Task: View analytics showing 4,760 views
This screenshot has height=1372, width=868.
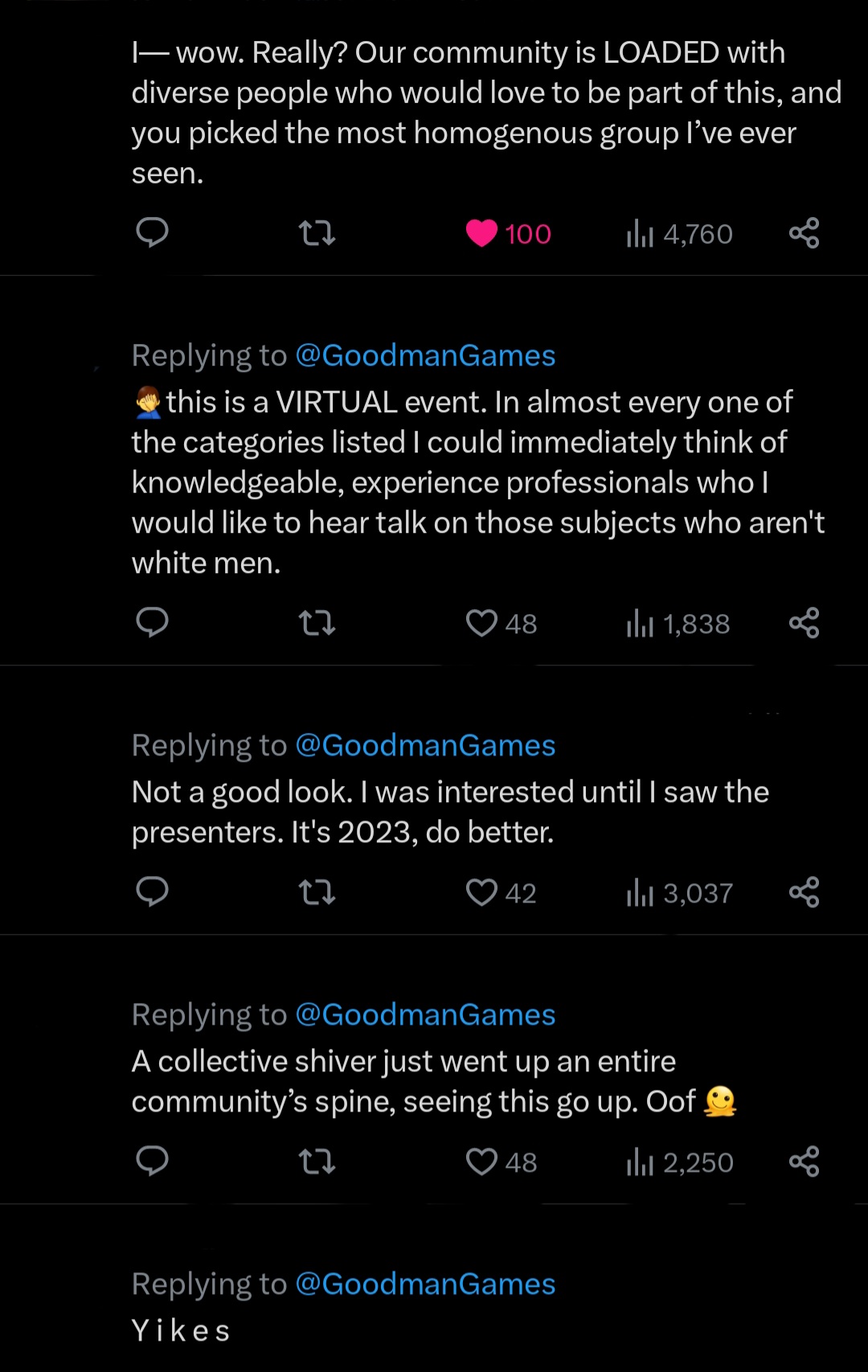Action: (x=679, y=234)
